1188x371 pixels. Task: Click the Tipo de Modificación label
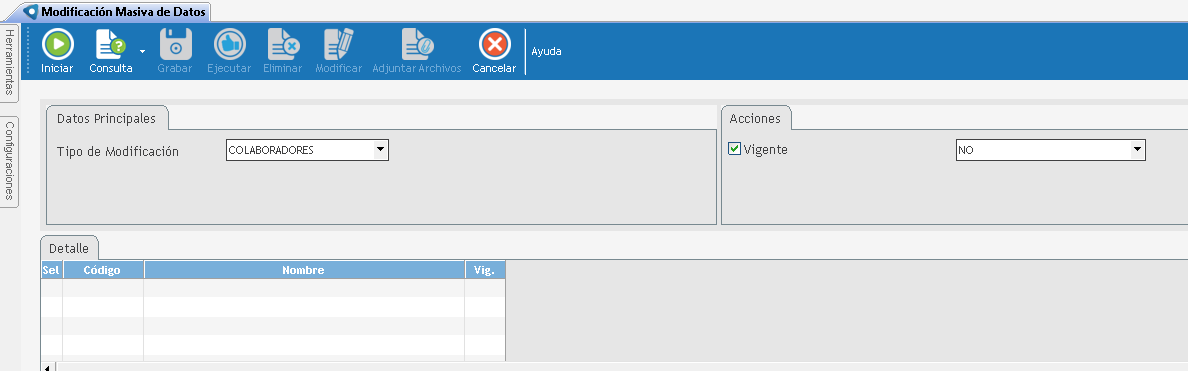click(x=118, y=151)
